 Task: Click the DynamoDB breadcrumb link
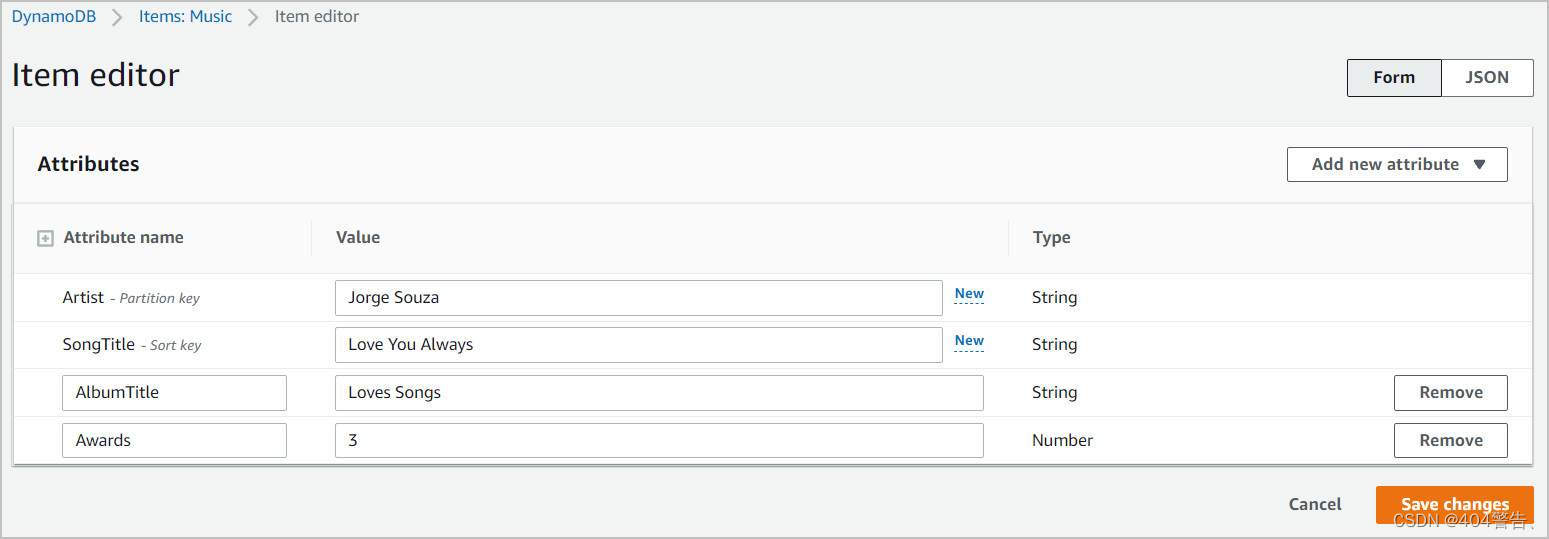point(54,16)
